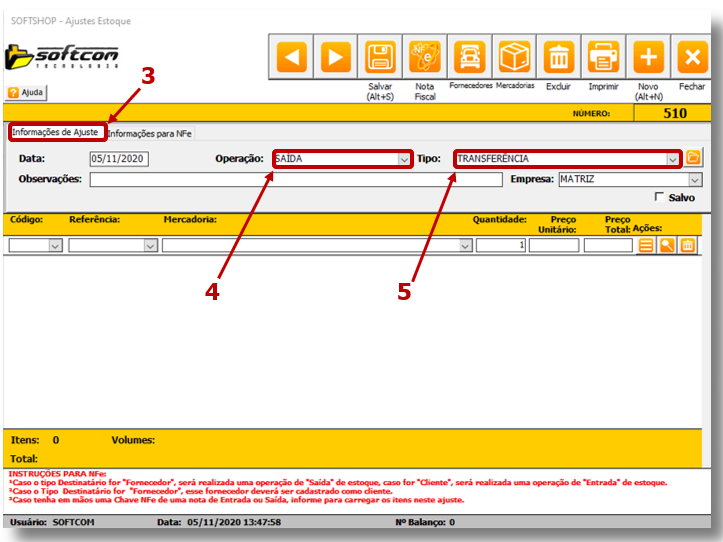
Task: Click the Imprimir printer icon
Action: coord(603,58)
